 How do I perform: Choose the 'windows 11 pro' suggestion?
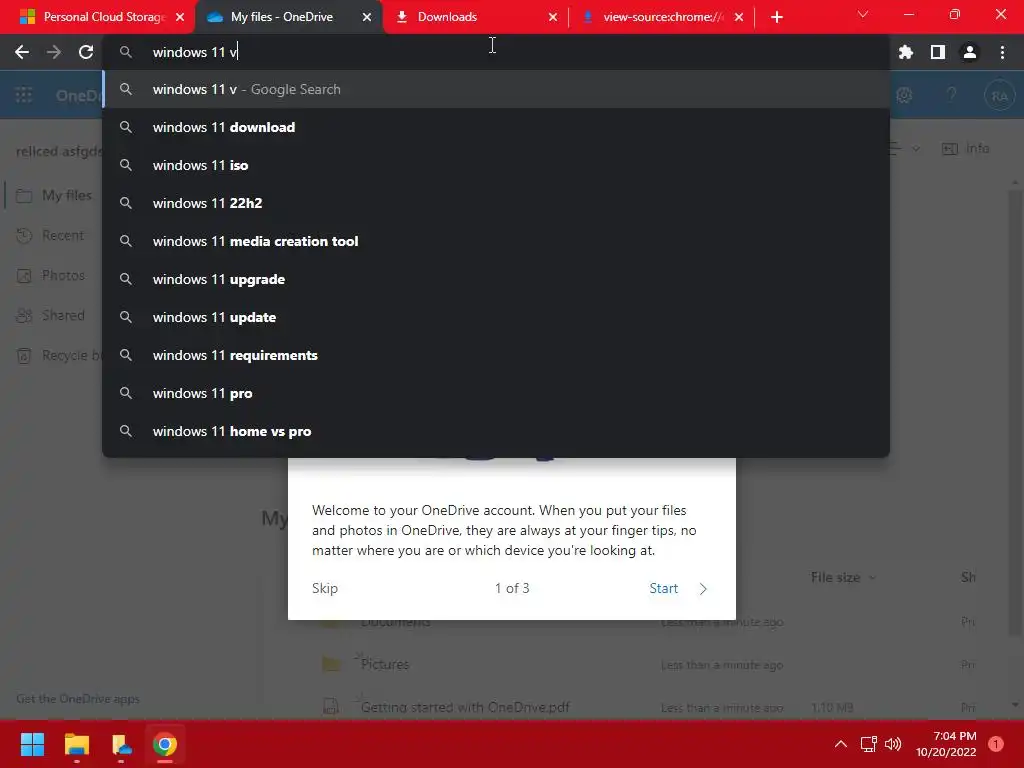pos(496,393)
